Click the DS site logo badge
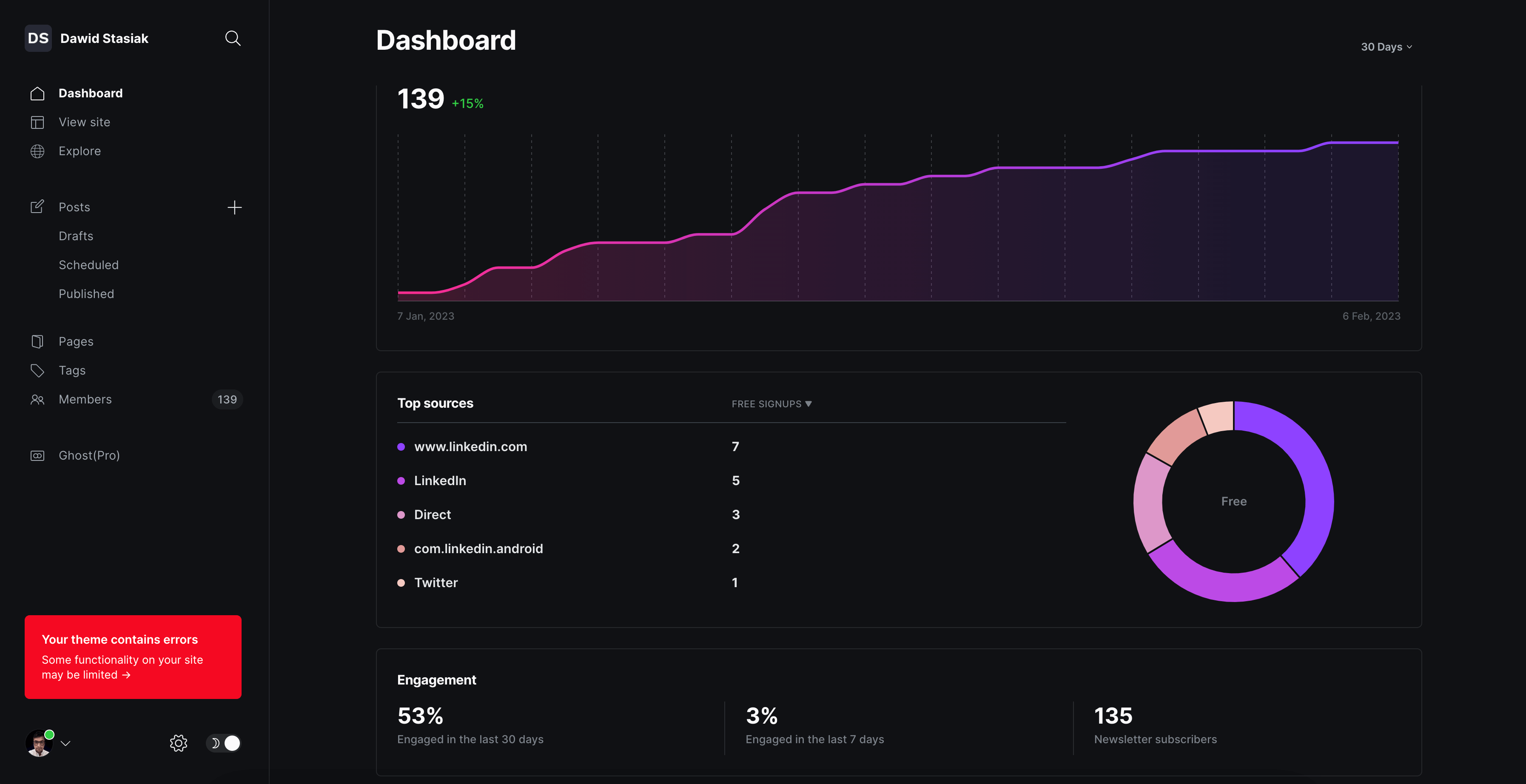The image size is (1526, 784). pyautogui.click(x=39, y=39)
